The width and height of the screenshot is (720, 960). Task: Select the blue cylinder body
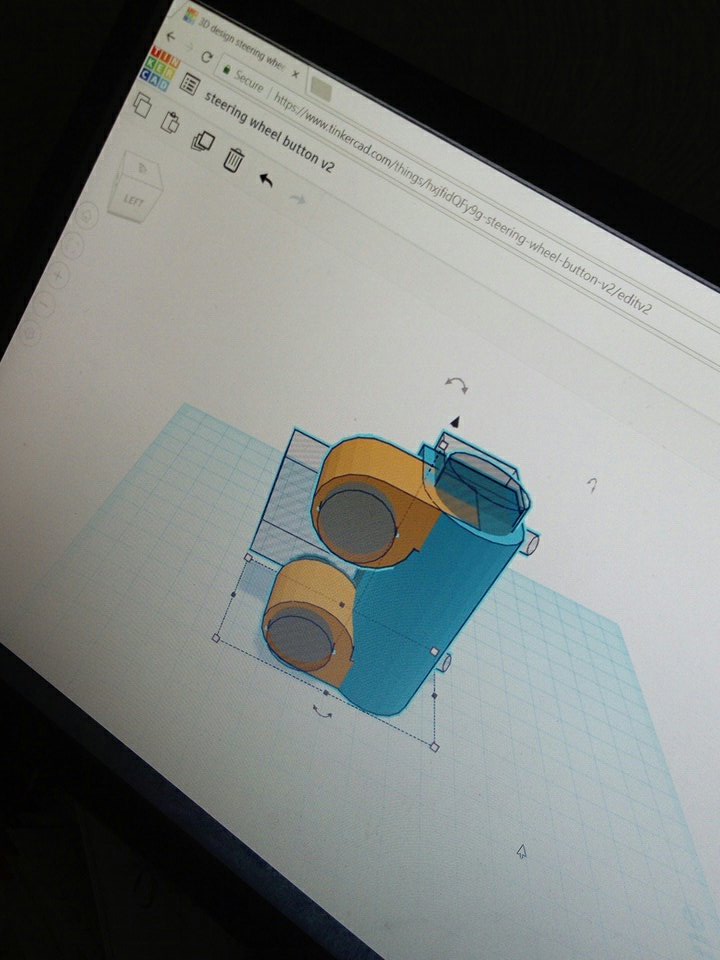click(429, 606)
